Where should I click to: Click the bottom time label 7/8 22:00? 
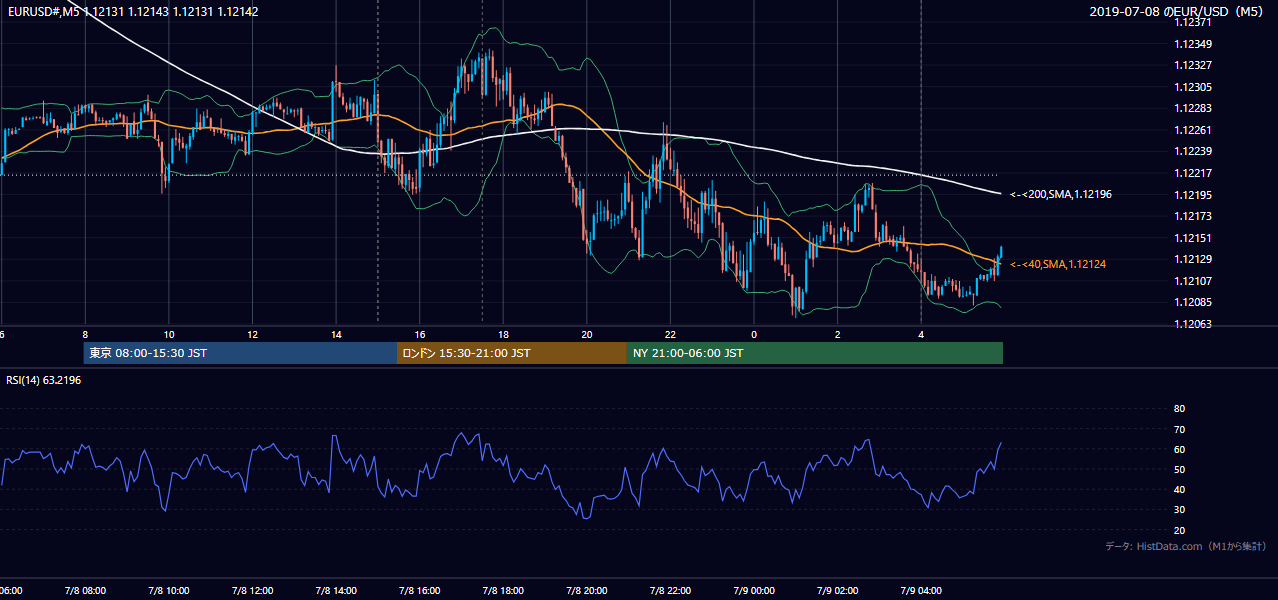(670, 591)
